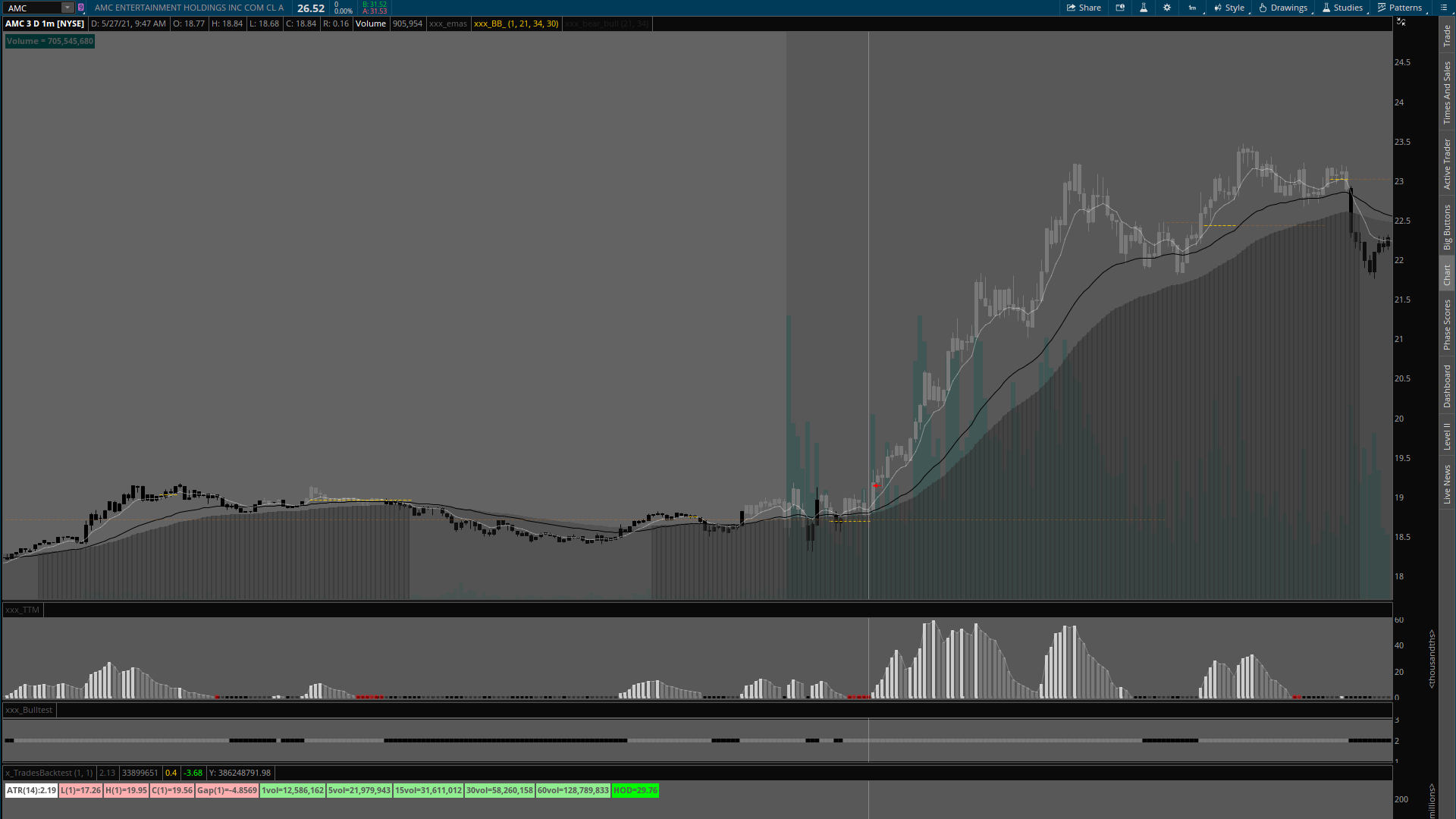
Task: Open the flask Edit Studies icon
Action: coord(1144,8)
